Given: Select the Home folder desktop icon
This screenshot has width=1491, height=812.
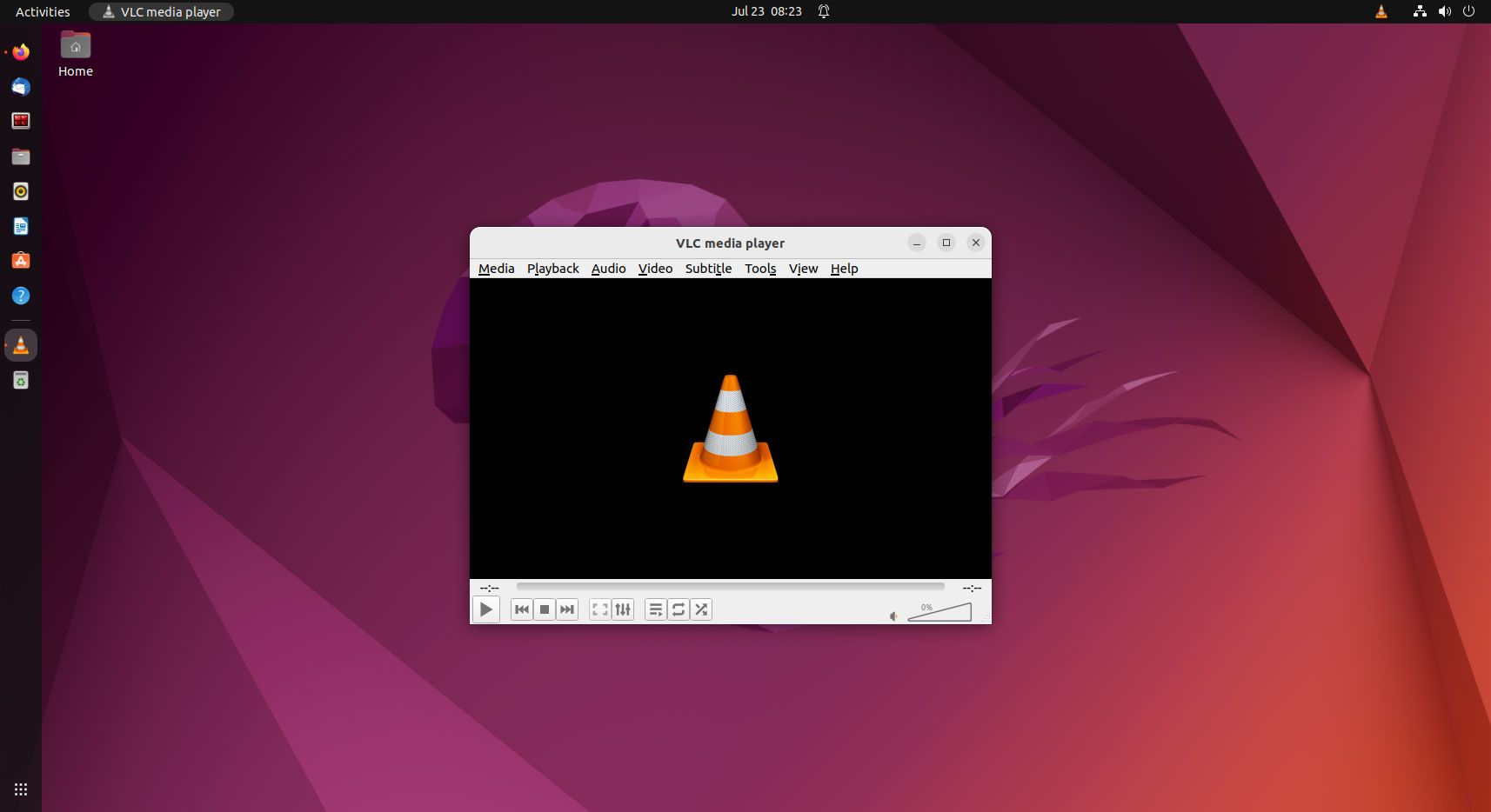Looking at the screenshot, I should 76,54.
